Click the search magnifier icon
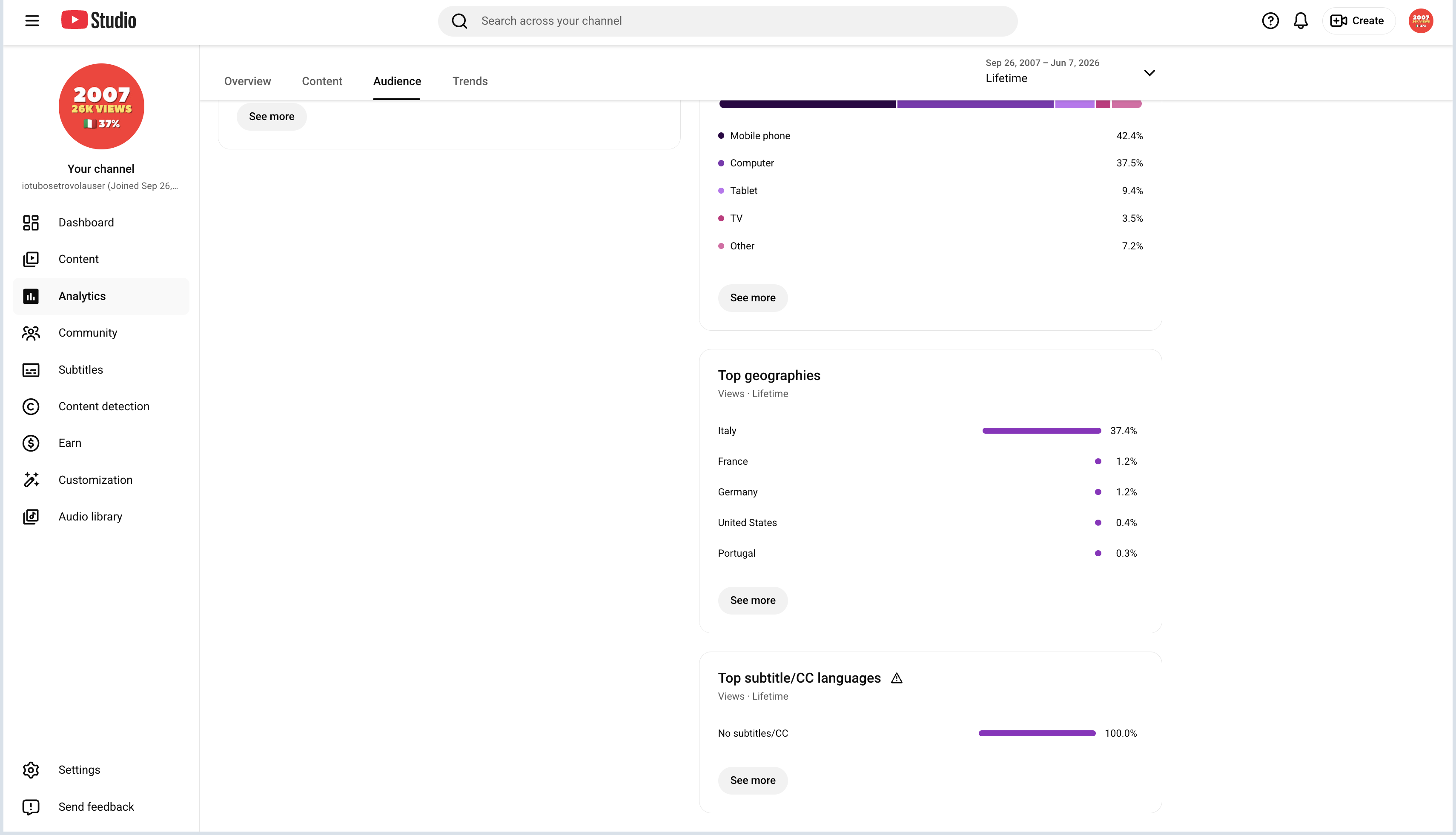1456x835 pixels. (x=459, y=21)
